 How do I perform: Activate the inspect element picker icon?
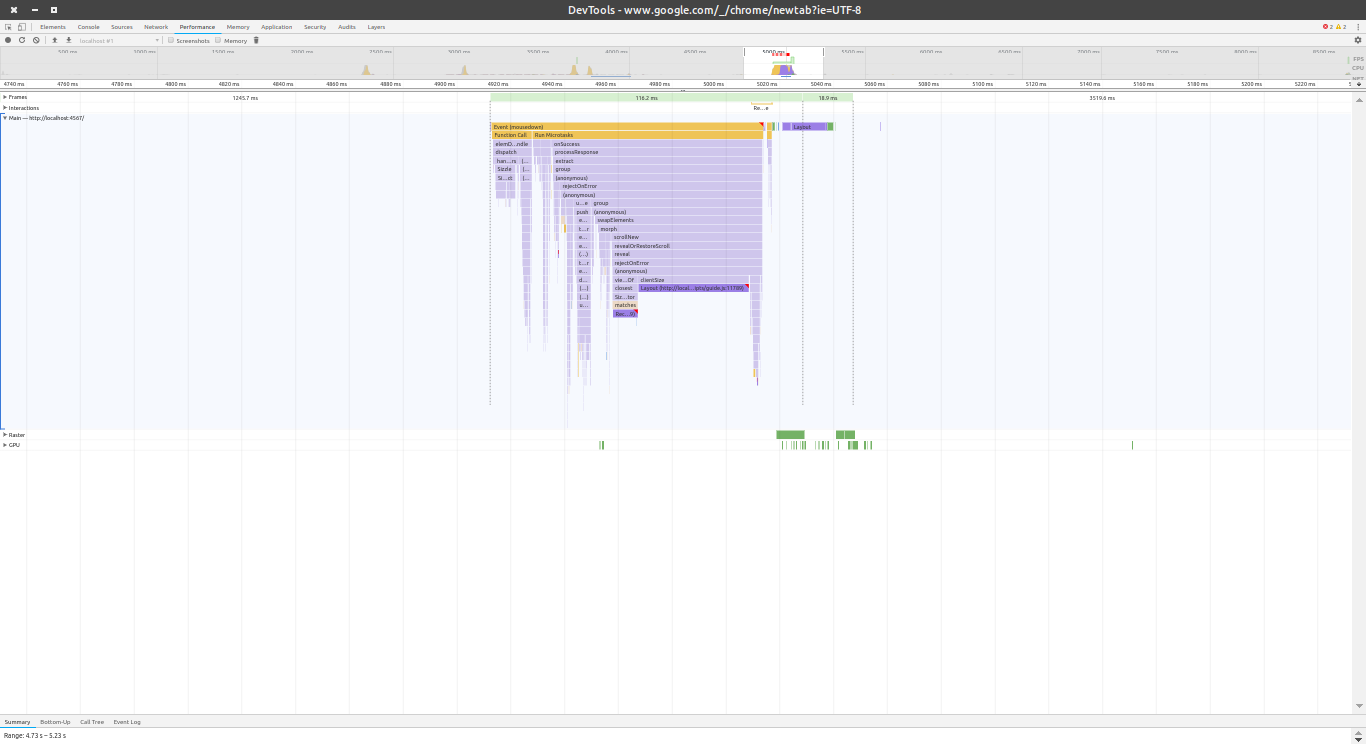pyautogui.click(x=8, y=27)
